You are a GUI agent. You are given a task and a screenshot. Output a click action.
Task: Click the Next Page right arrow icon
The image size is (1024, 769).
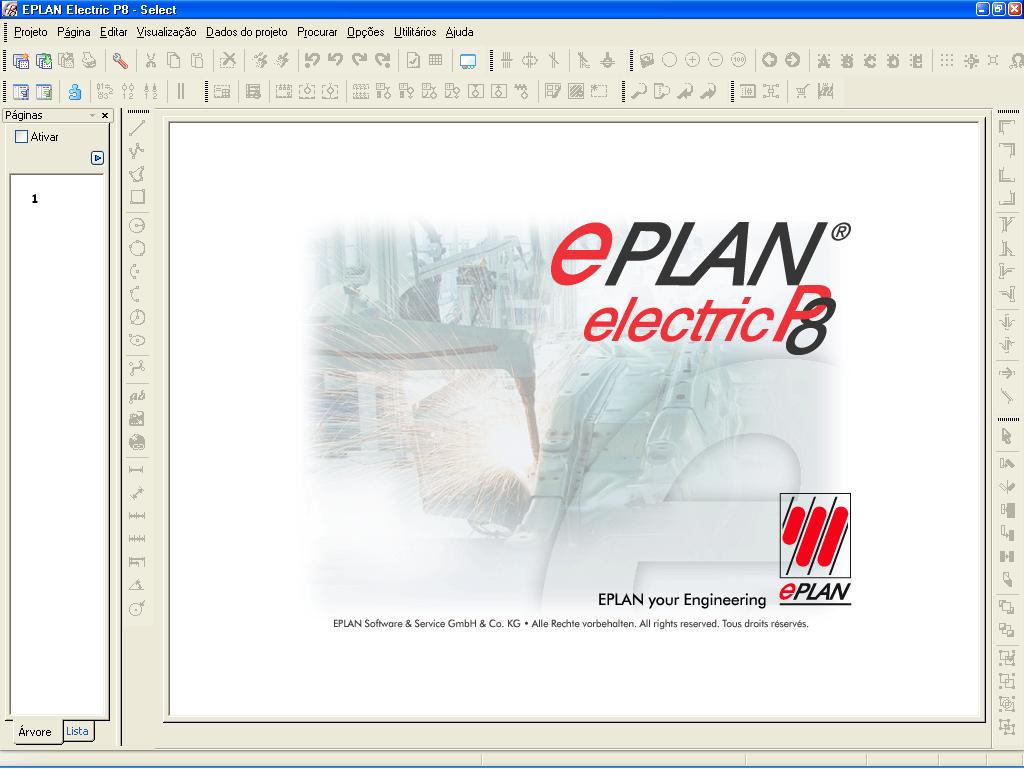[x=792, y=60]
